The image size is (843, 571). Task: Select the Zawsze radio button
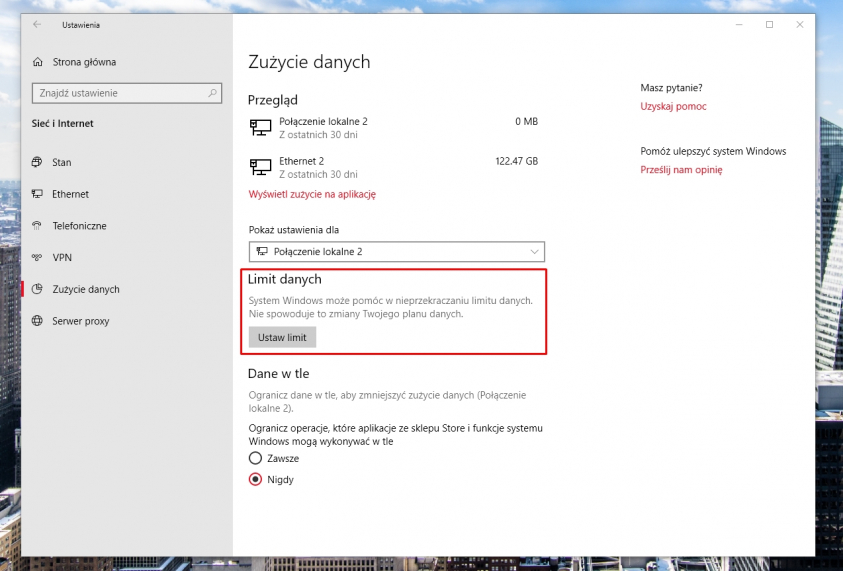pos(255,458)
